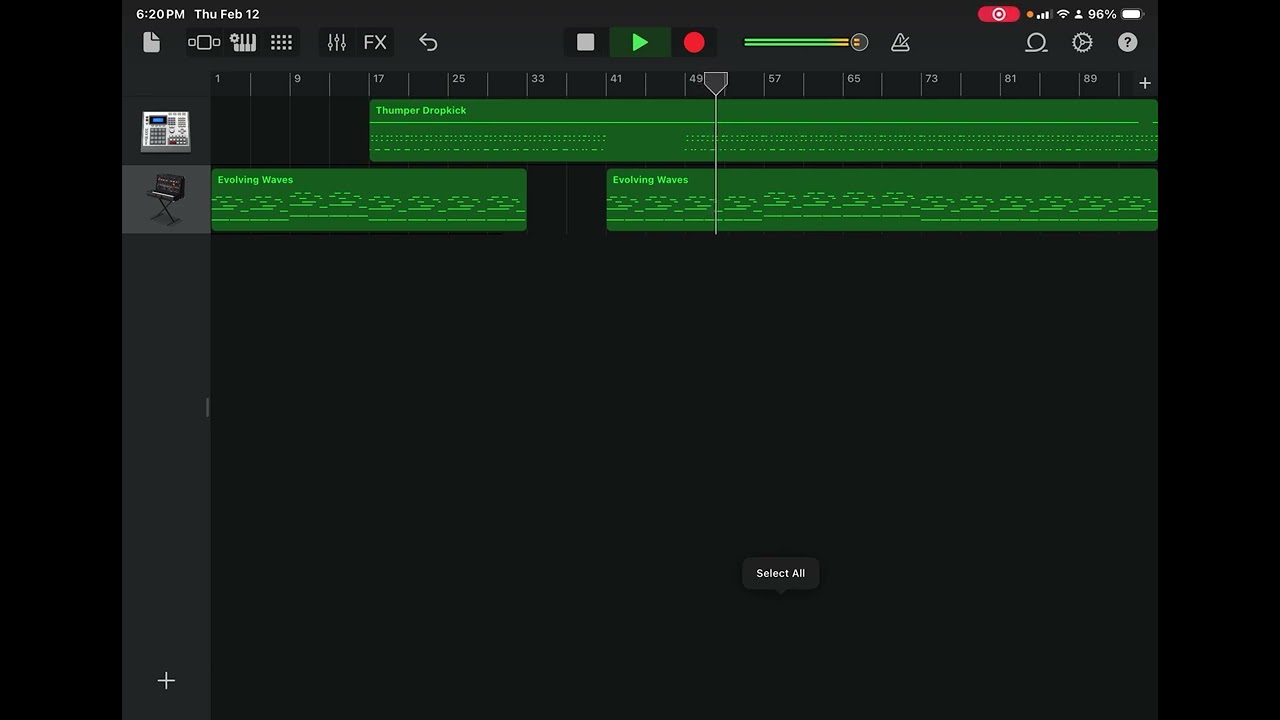Open the Live Loops grid view
1280x720 pixels.
click(x=282, y=42)
